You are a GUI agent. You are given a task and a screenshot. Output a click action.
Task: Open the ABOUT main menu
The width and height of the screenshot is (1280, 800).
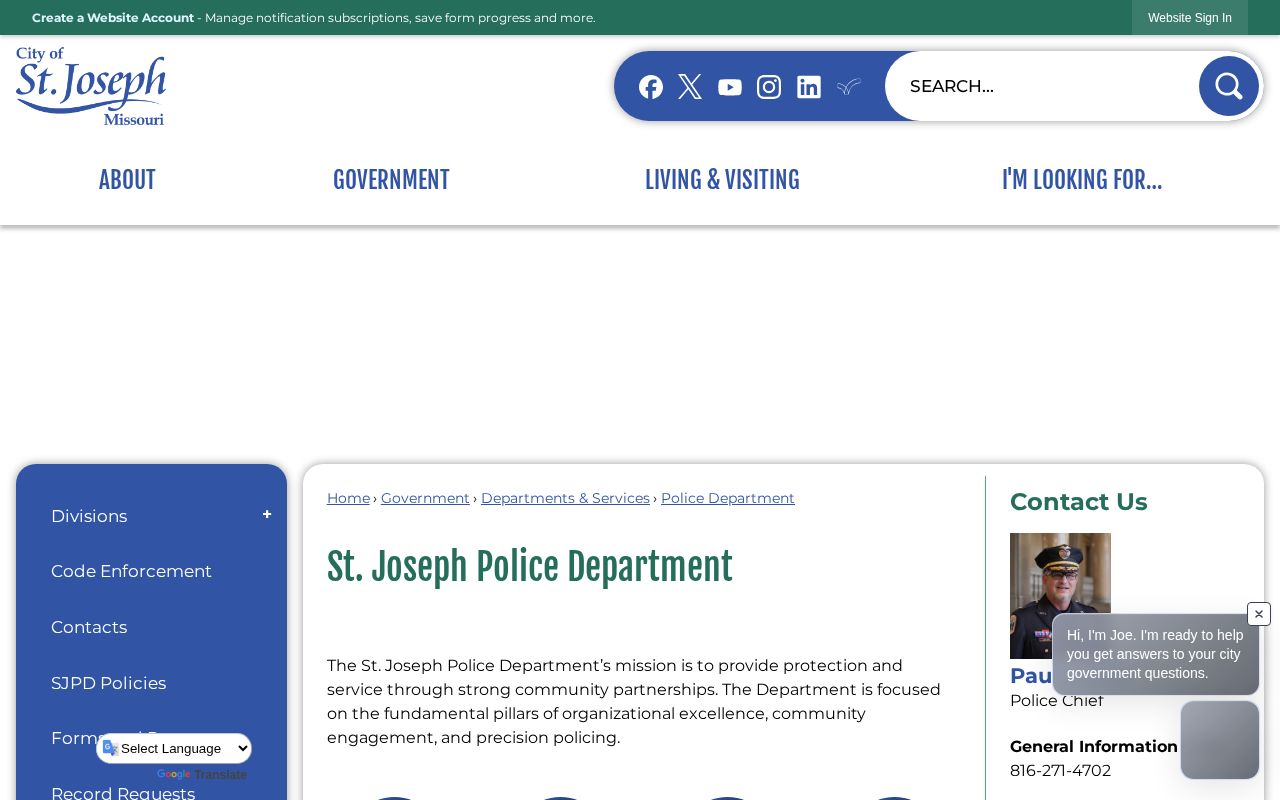127,180
